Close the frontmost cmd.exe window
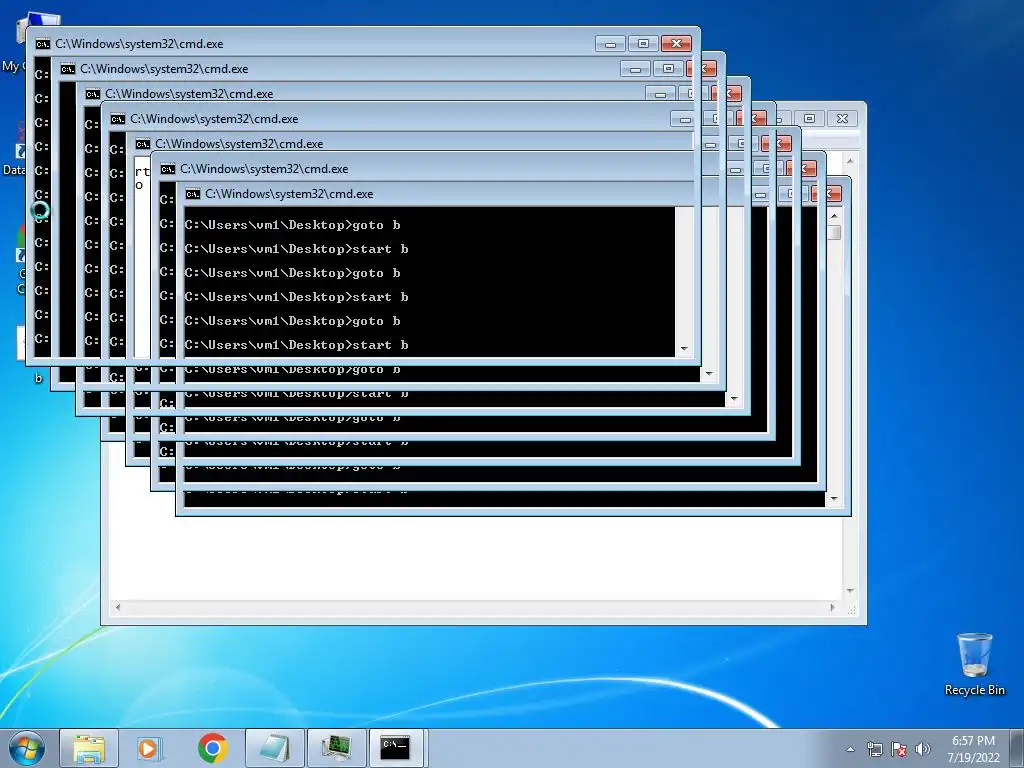Screen dimensions: 1024x768 point(677,44)
